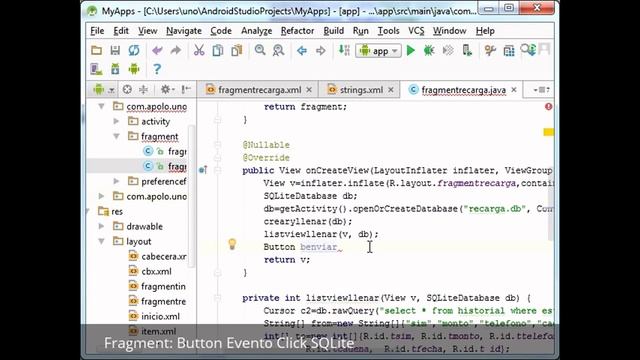Screen dimensions: 640x360
Task: Click the Scroll from Source target icon
Action: pos(127,89)
